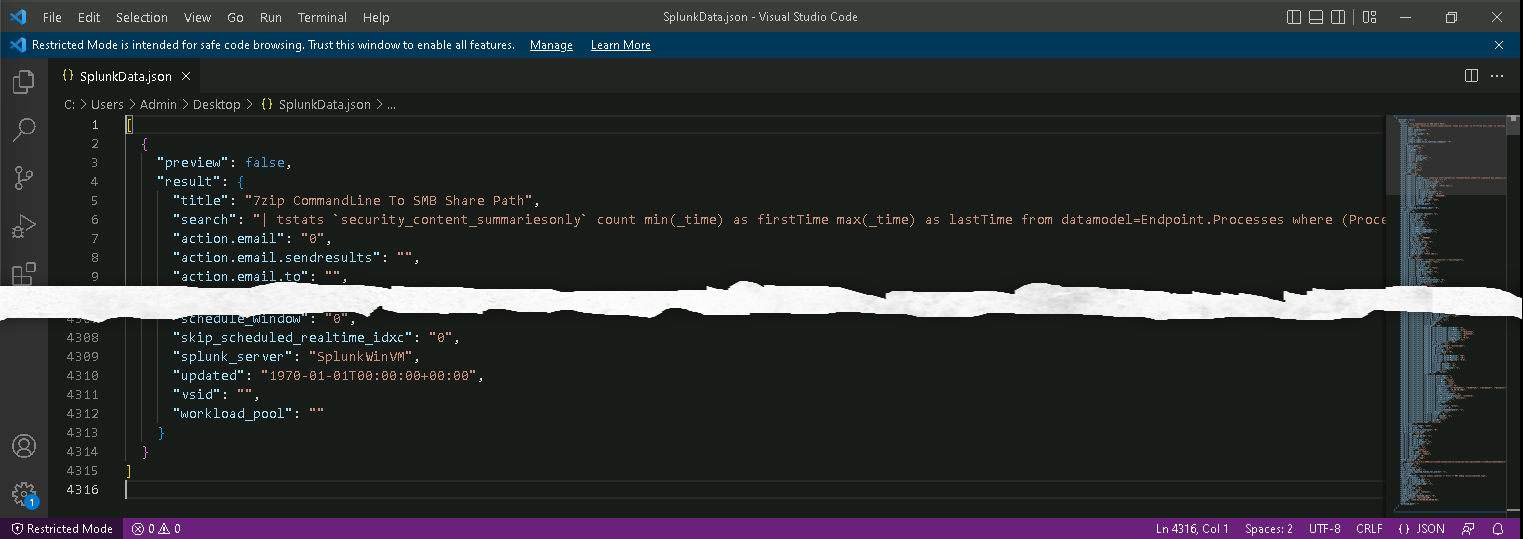1523x539 pixels.
Task: Open the Run and Debug view
Action: point(24,227)
